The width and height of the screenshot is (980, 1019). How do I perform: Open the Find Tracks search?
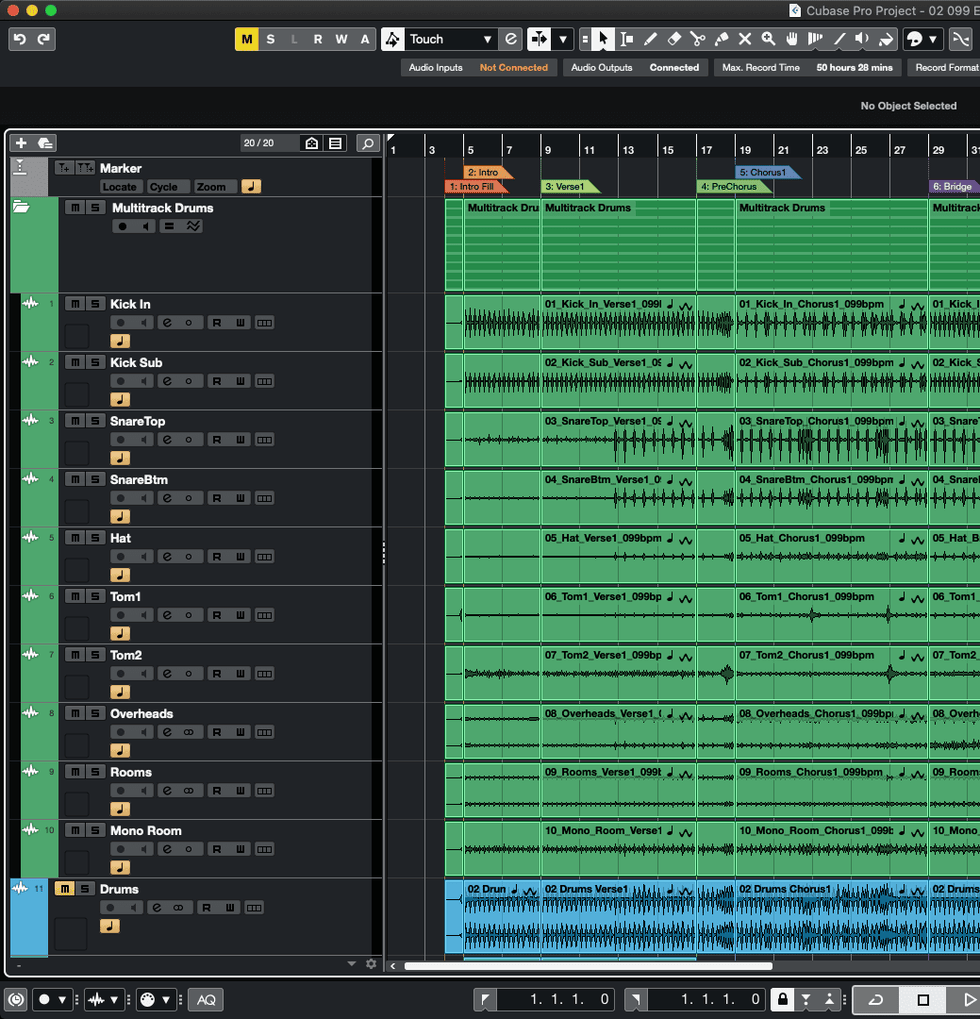pos(368,143)
